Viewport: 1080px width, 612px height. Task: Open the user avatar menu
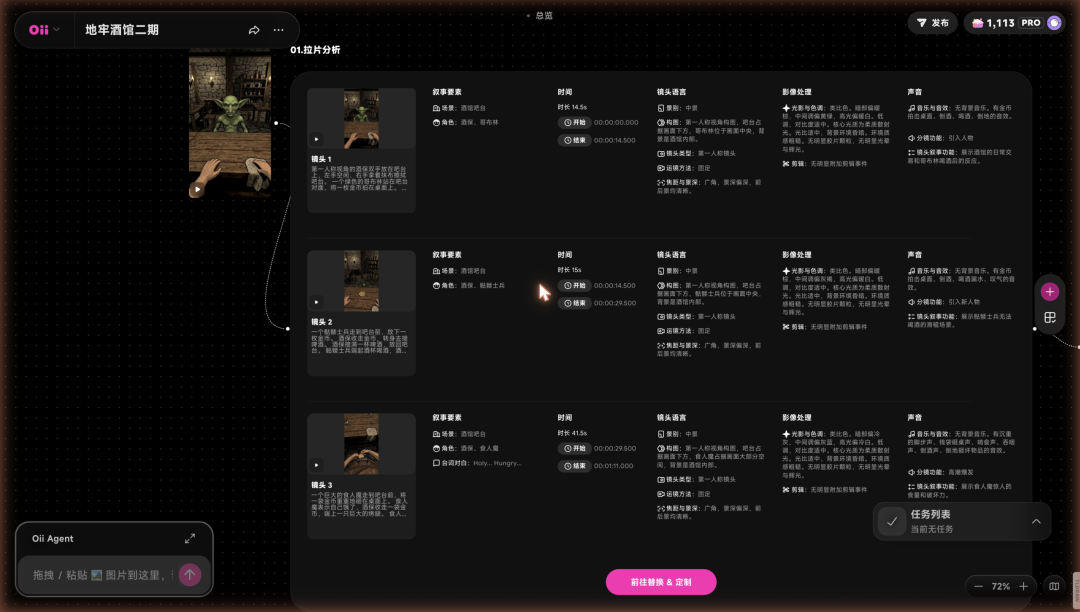tap(1054, 23)
